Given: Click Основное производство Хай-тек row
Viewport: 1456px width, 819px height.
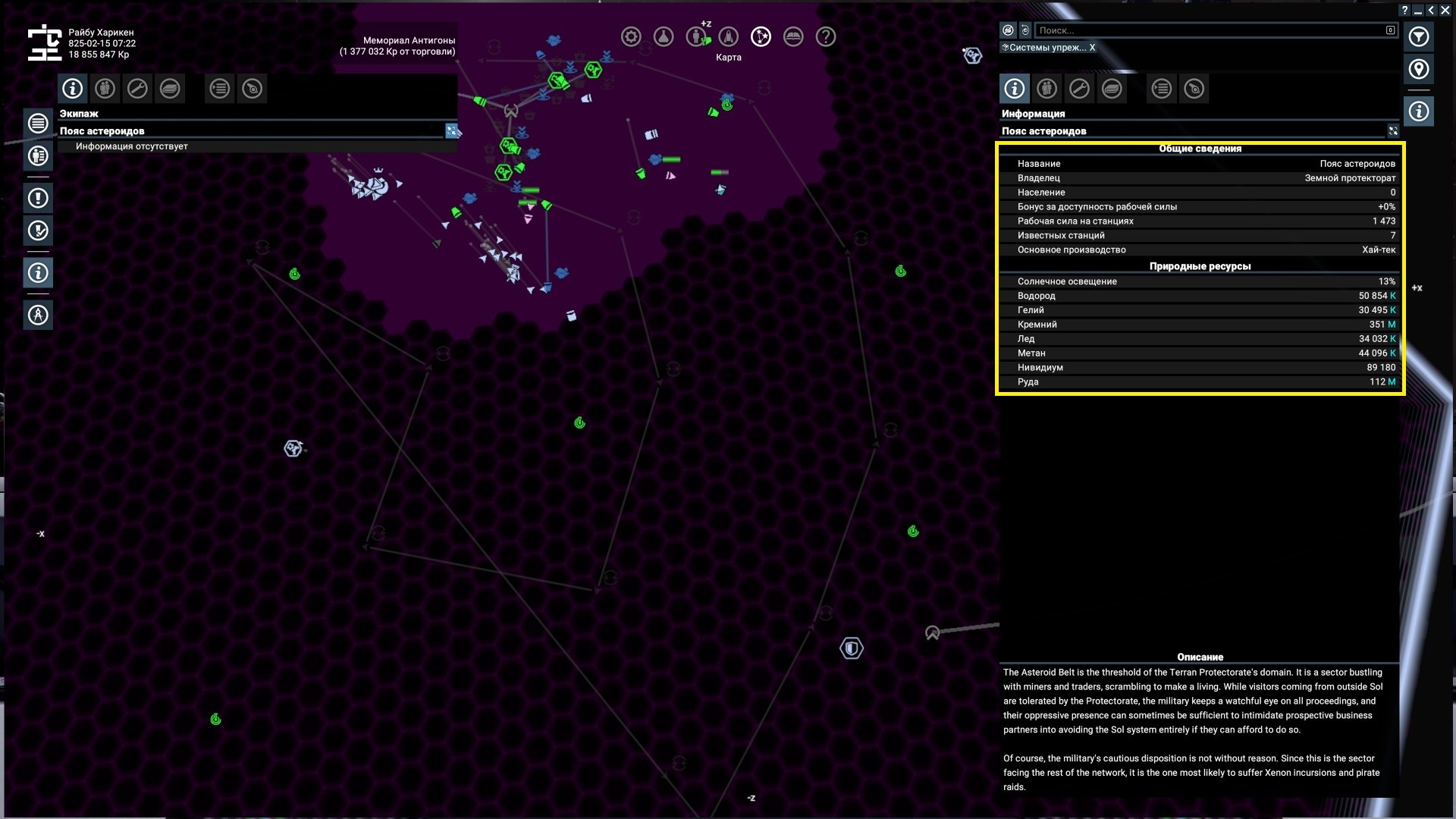Looking at the screenshot, I should [1199, 250].
